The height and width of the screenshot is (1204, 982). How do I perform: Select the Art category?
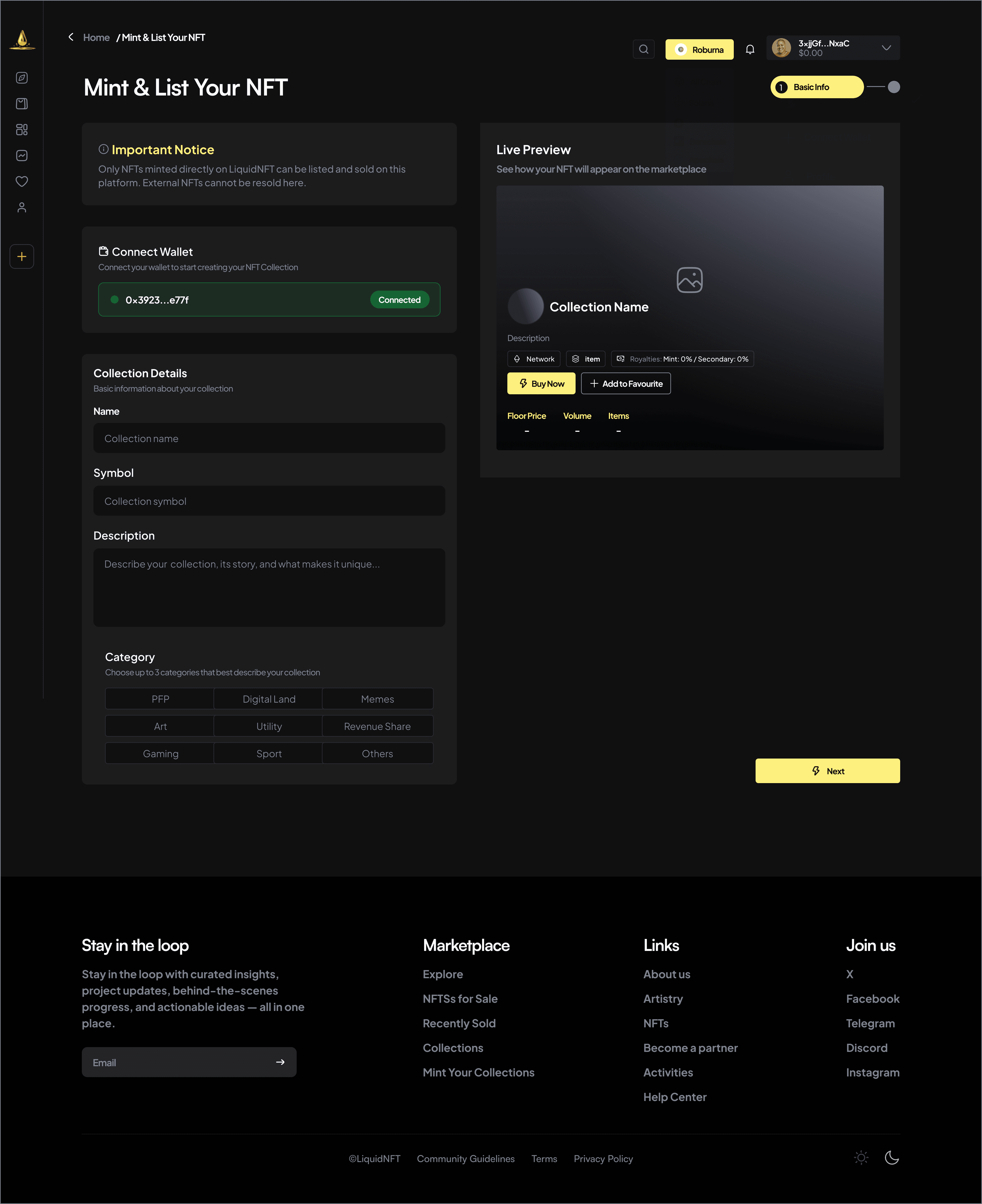tap(160, 726)
